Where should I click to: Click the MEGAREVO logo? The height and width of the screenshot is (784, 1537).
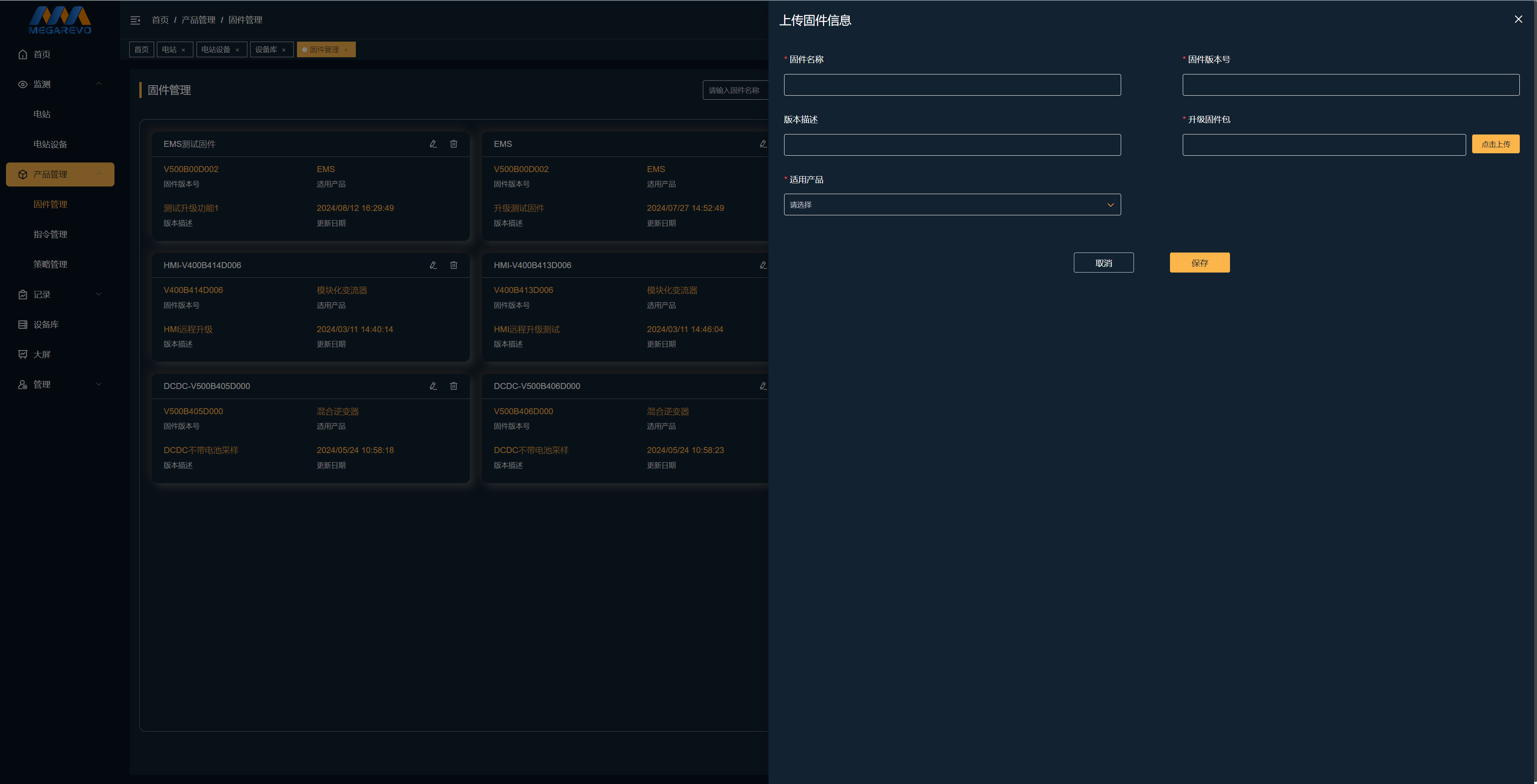pos(60,20)
